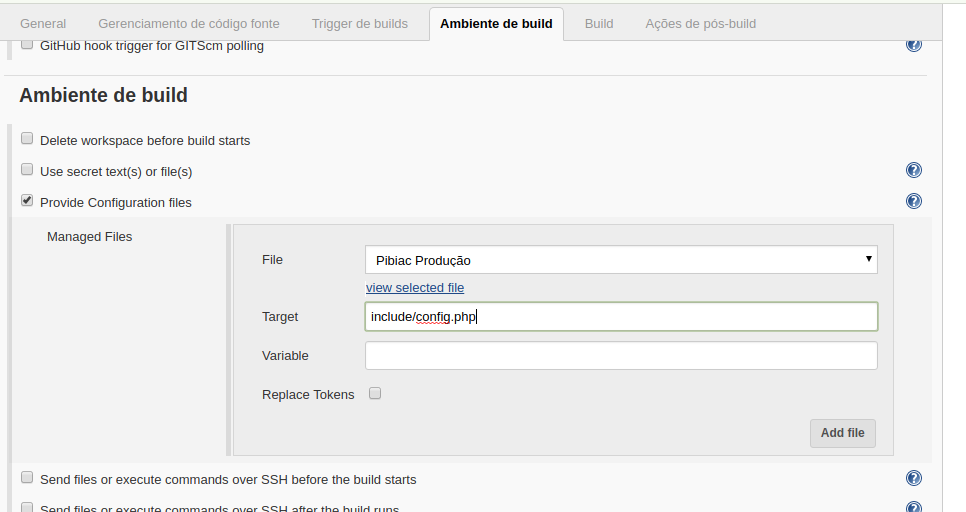
Task: Enable Delete workspace before build starts
Action: tap(27, 138)
